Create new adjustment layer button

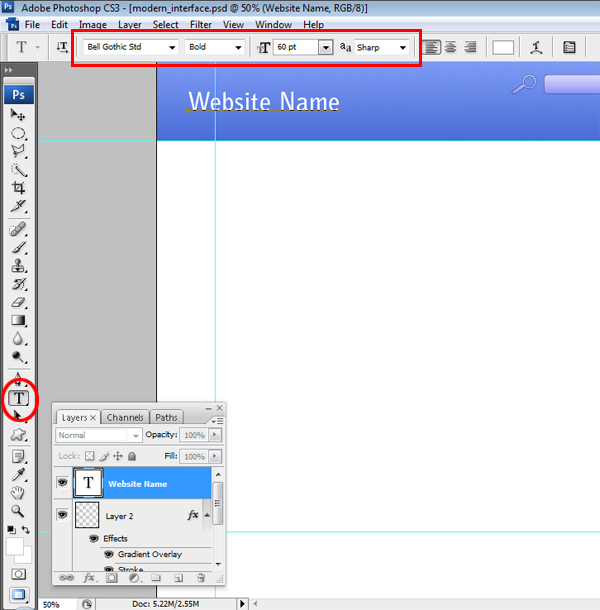point(134,578)
